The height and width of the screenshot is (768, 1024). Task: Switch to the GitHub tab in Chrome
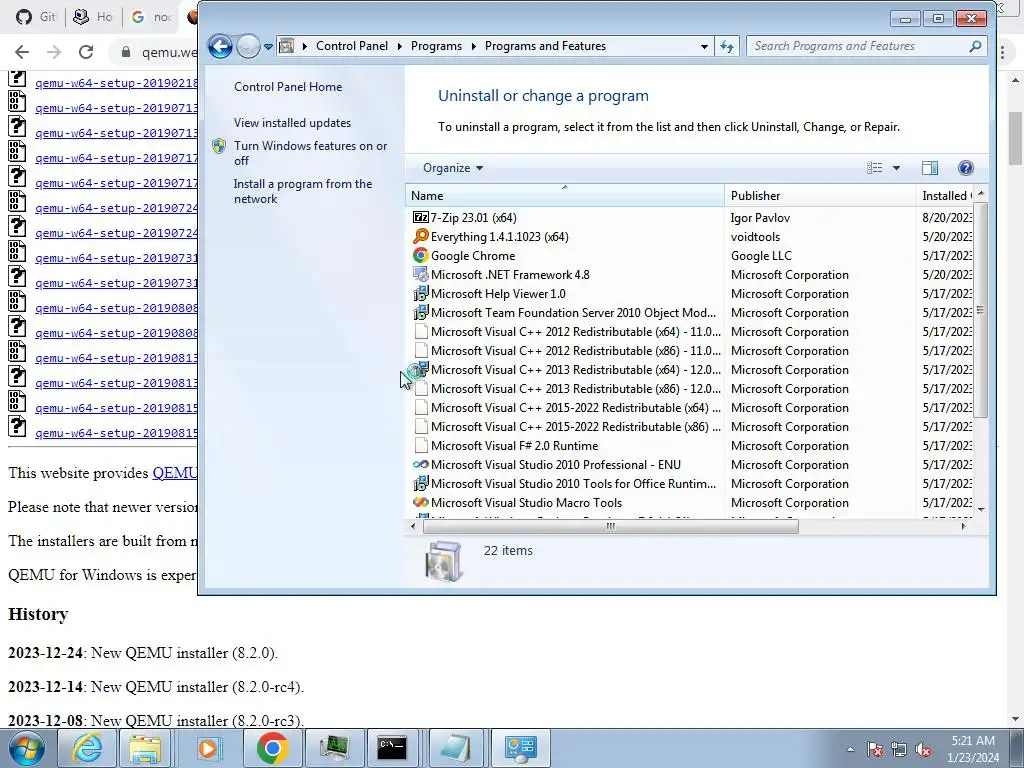tap(35, 16)
